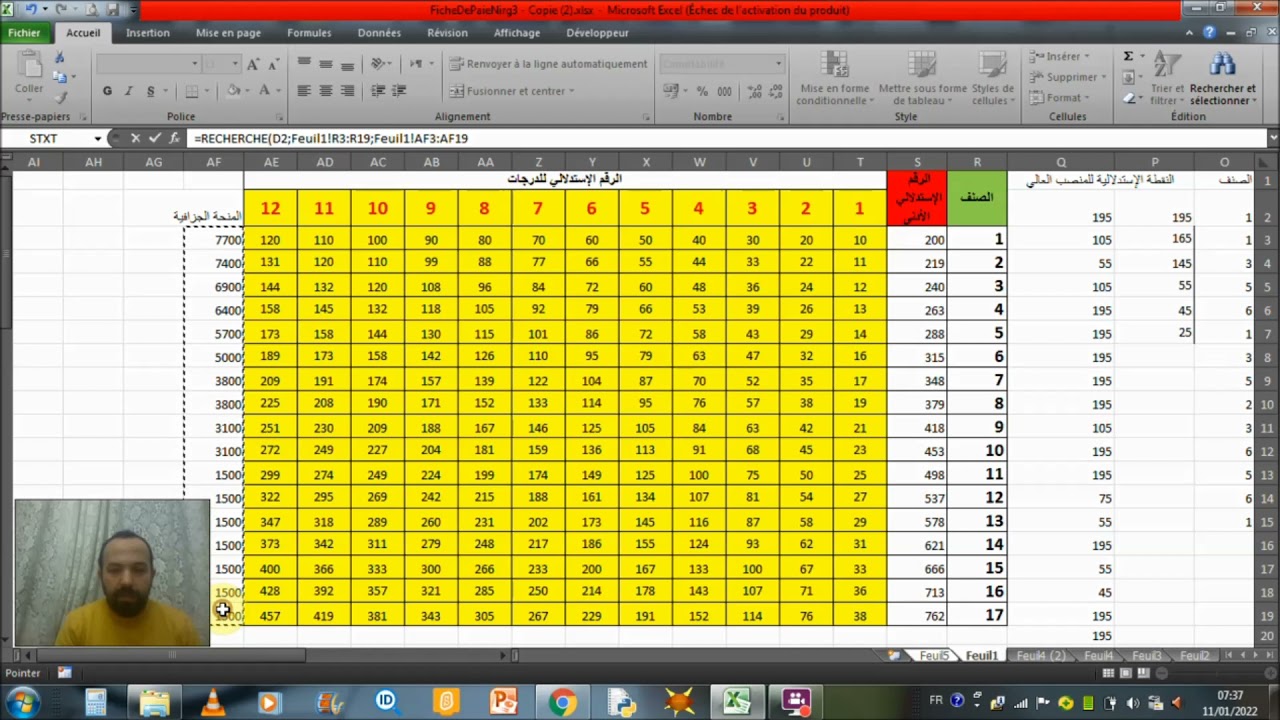
Task: Click Renvoyer à la ligne automatiquement
Action: [547, 64]
